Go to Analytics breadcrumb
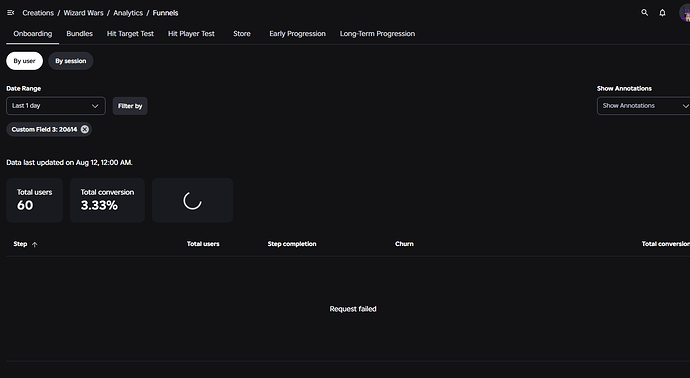Image resolution: width=690 pixels, height=378 pixels. tap(128, 13)
